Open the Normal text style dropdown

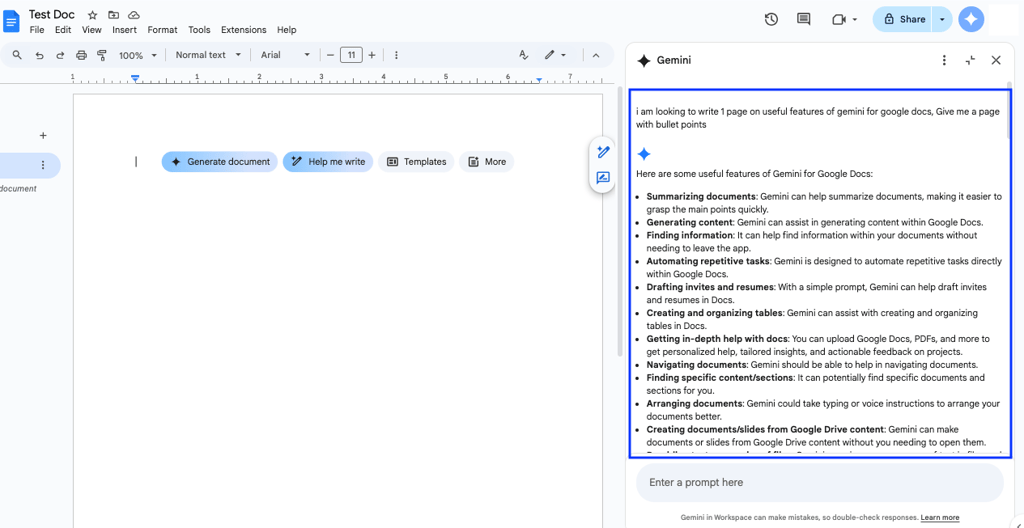pyautogui.click(x=208, y=56)
